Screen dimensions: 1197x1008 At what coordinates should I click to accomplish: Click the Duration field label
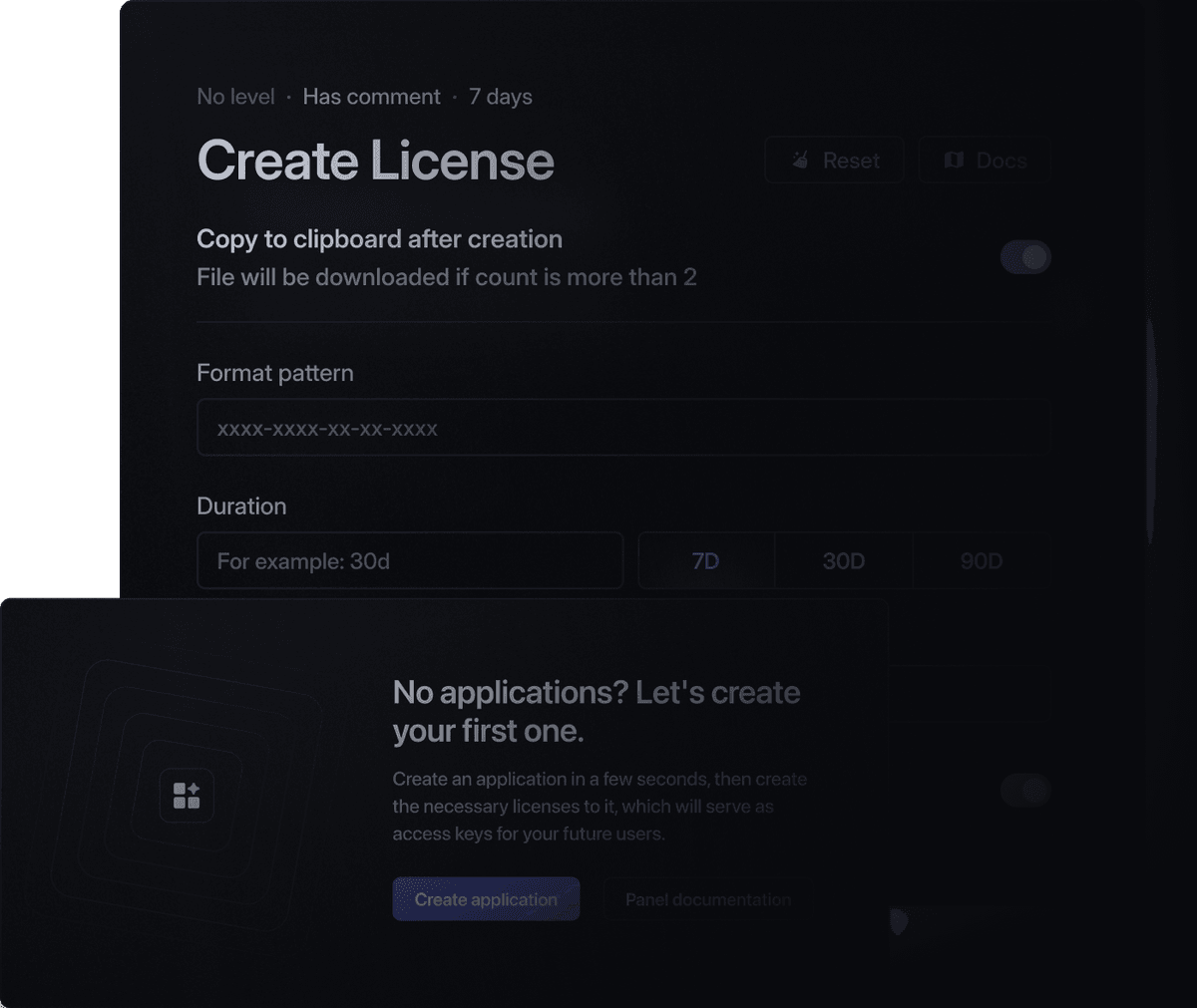point(241,506)
